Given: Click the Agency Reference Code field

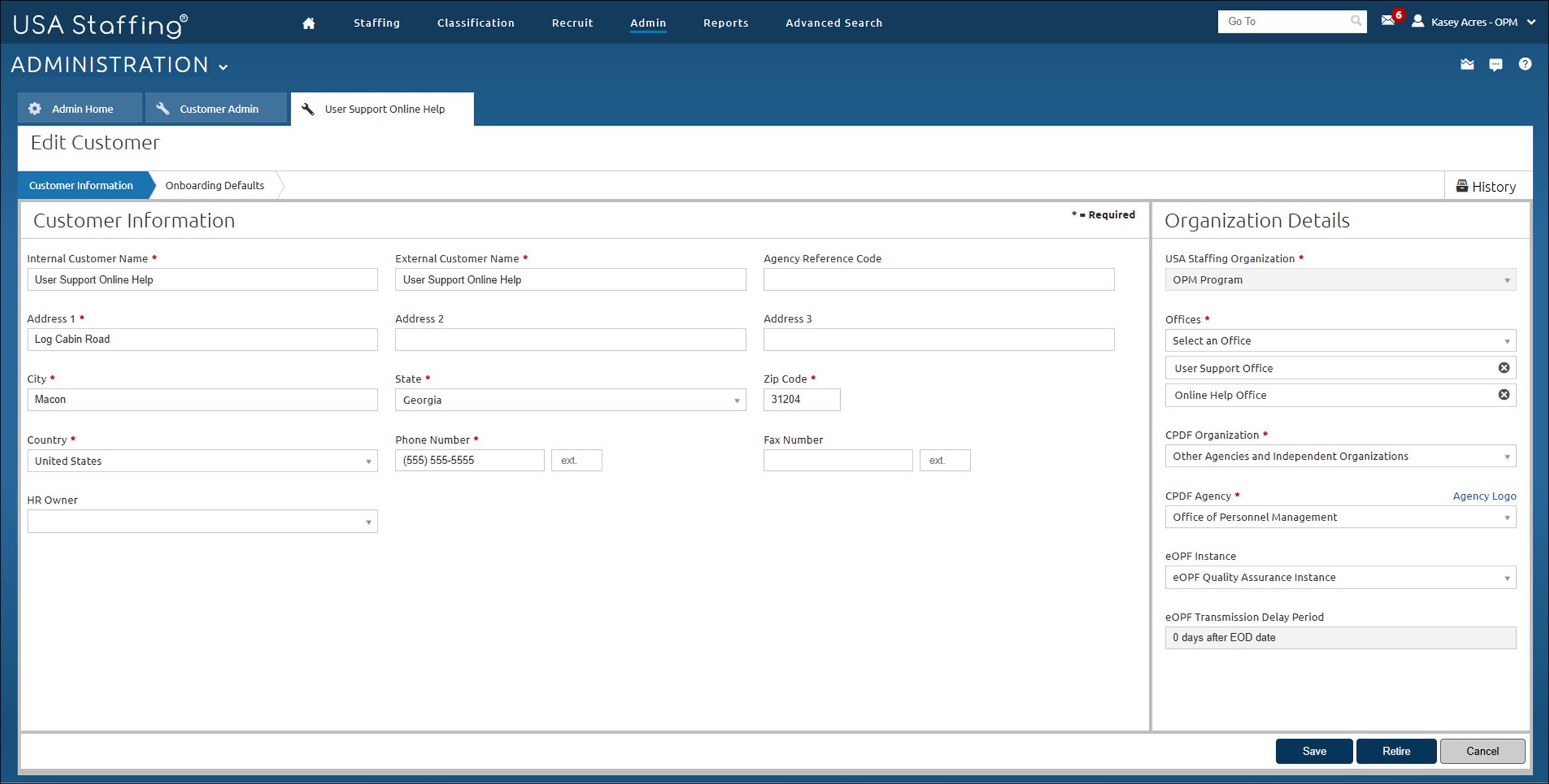Looking at the screenshot, I should tap(939, 280).
